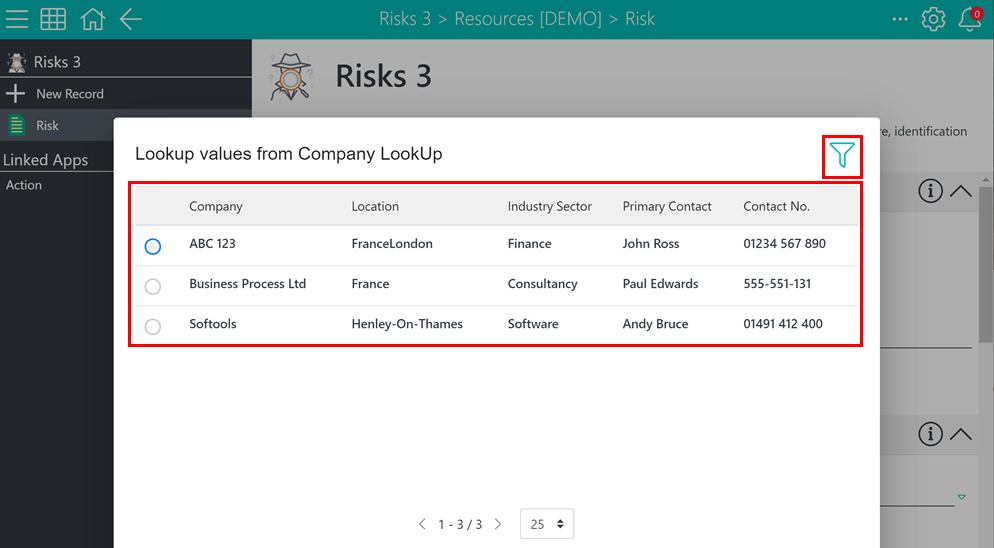
Task: Collapse the upper section chevron
Action: pyautogui.click(x=961, y=191)
